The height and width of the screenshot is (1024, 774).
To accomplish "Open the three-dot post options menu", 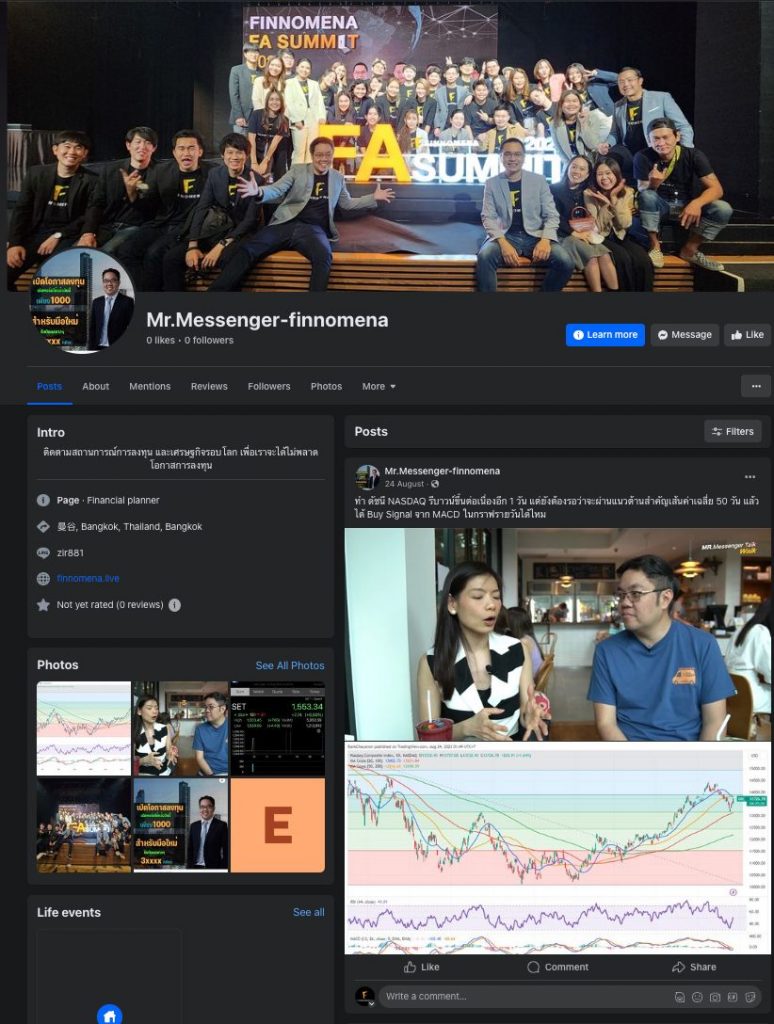I will [x=749, y=477].
